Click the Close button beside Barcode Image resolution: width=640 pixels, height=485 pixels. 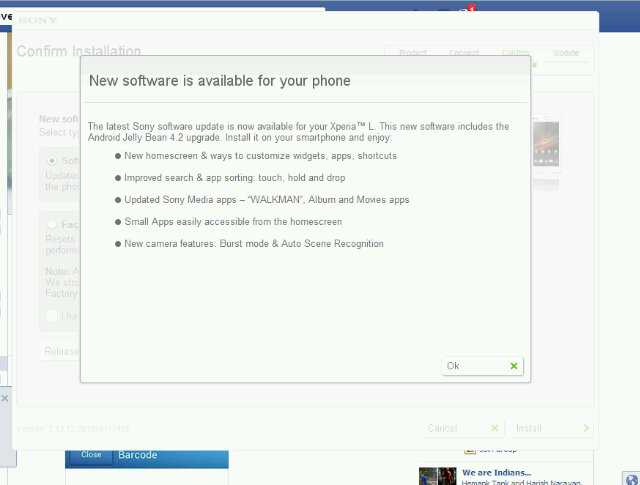pyautogui.click(x=91, y=455)
